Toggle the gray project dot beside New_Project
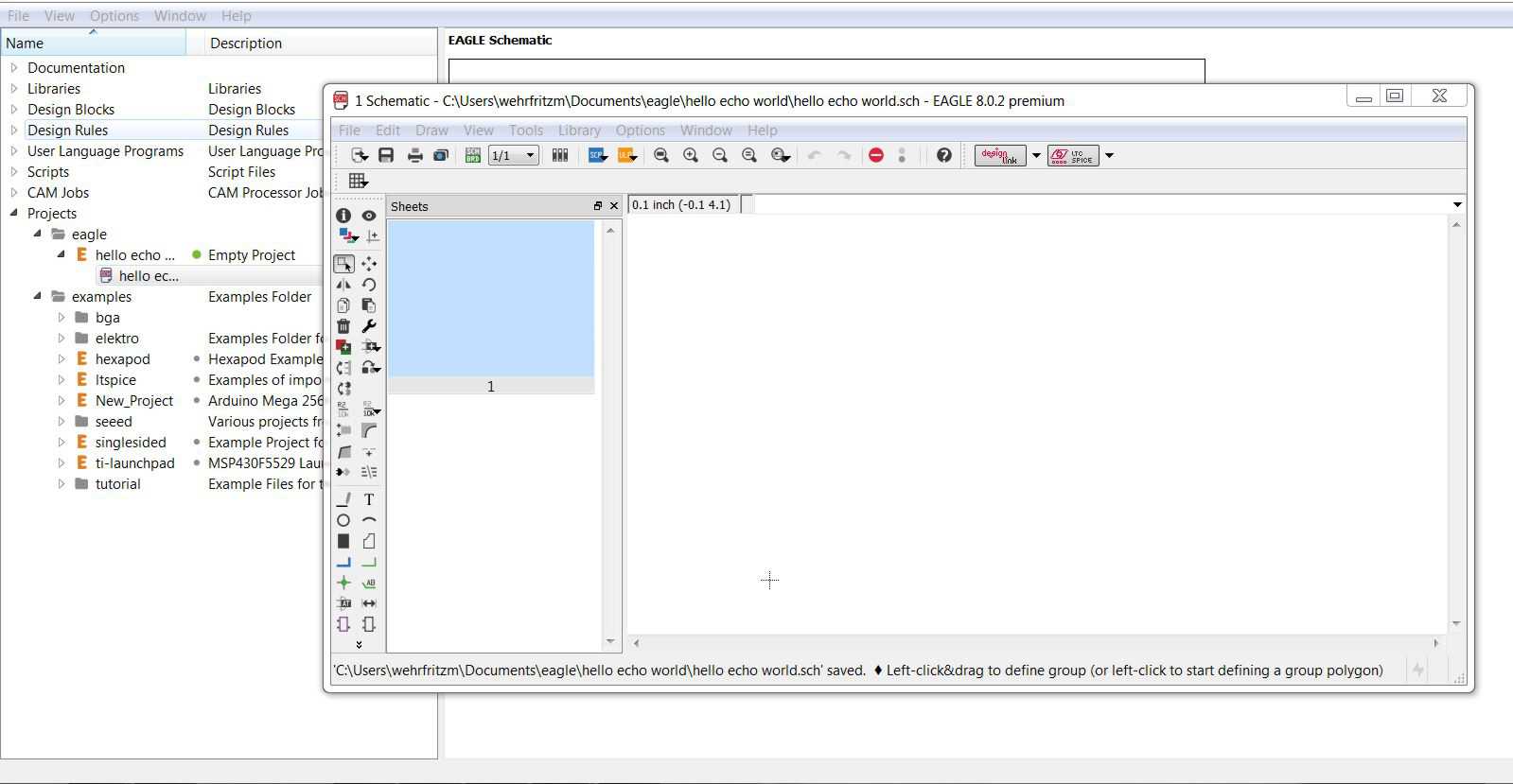 (197, 401)
